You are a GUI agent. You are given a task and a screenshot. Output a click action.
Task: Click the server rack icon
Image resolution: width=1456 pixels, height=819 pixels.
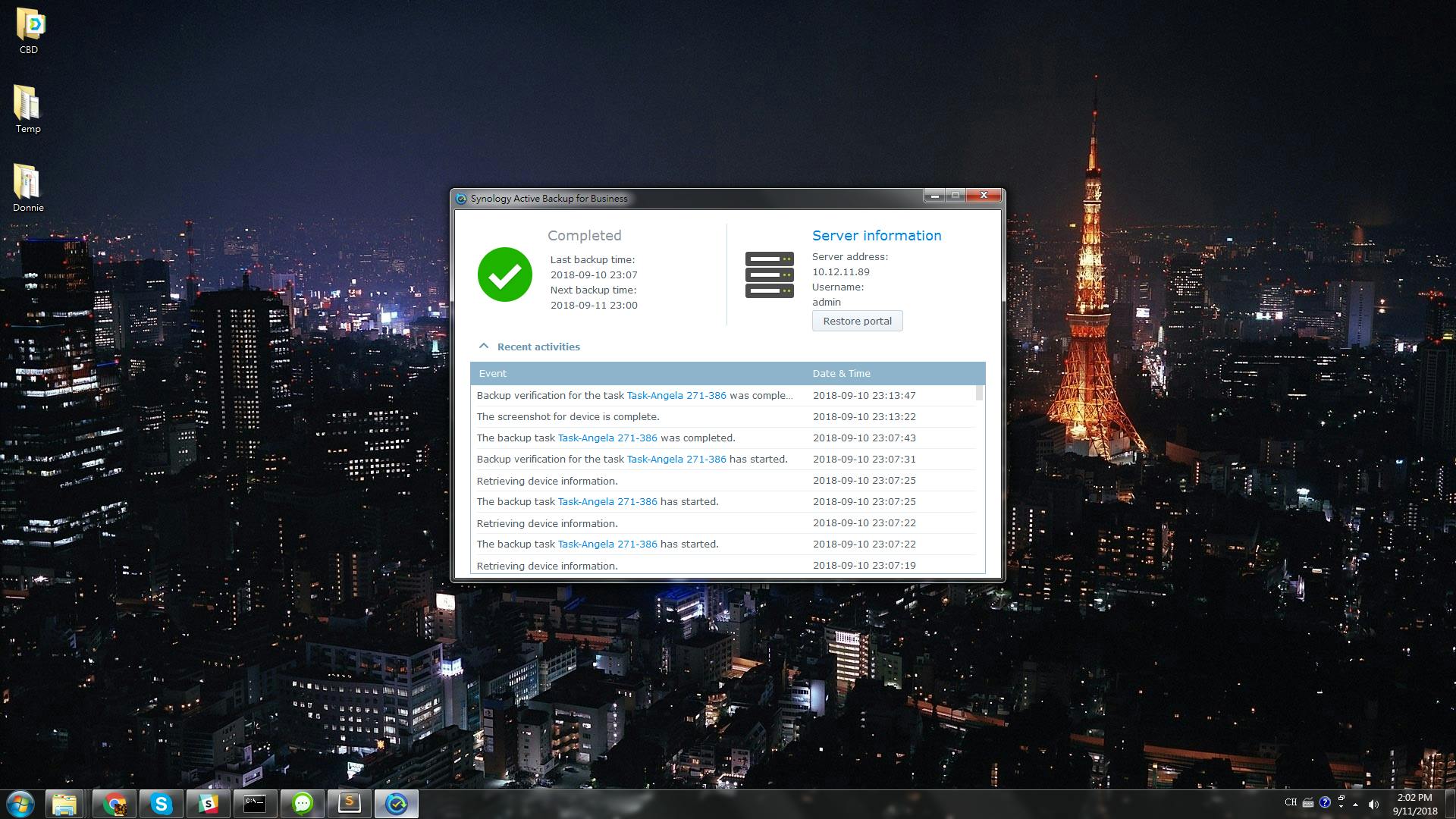769,275
